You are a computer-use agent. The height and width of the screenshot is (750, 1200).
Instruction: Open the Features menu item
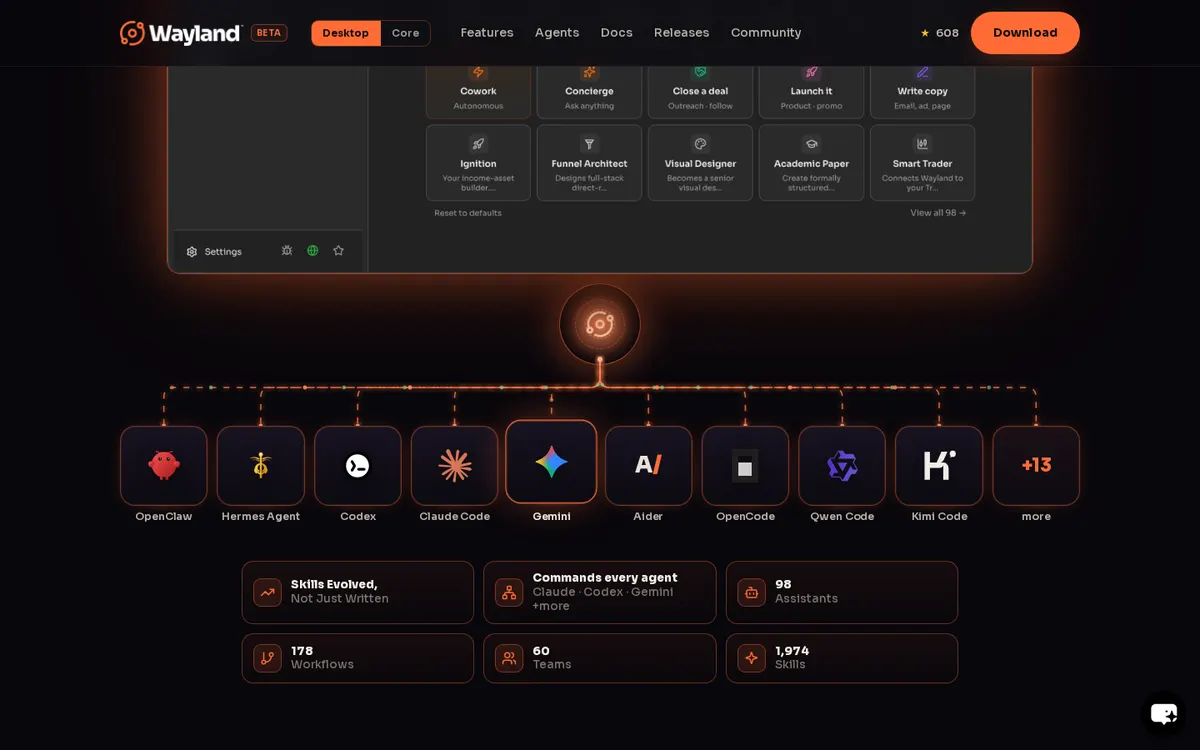[487, 33]
